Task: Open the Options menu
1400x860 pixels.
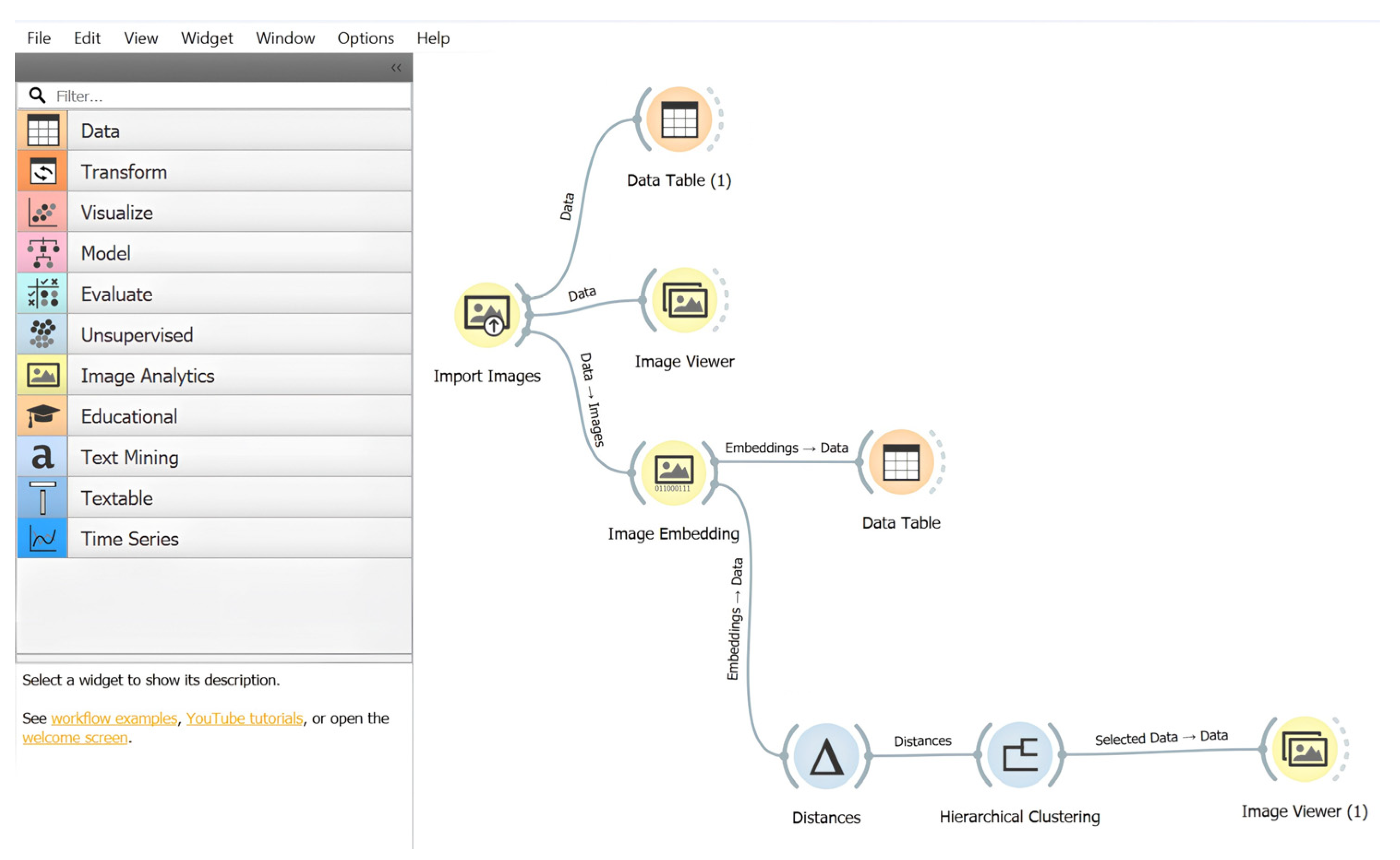Action: pyautogui.click(x=365, y=38)
